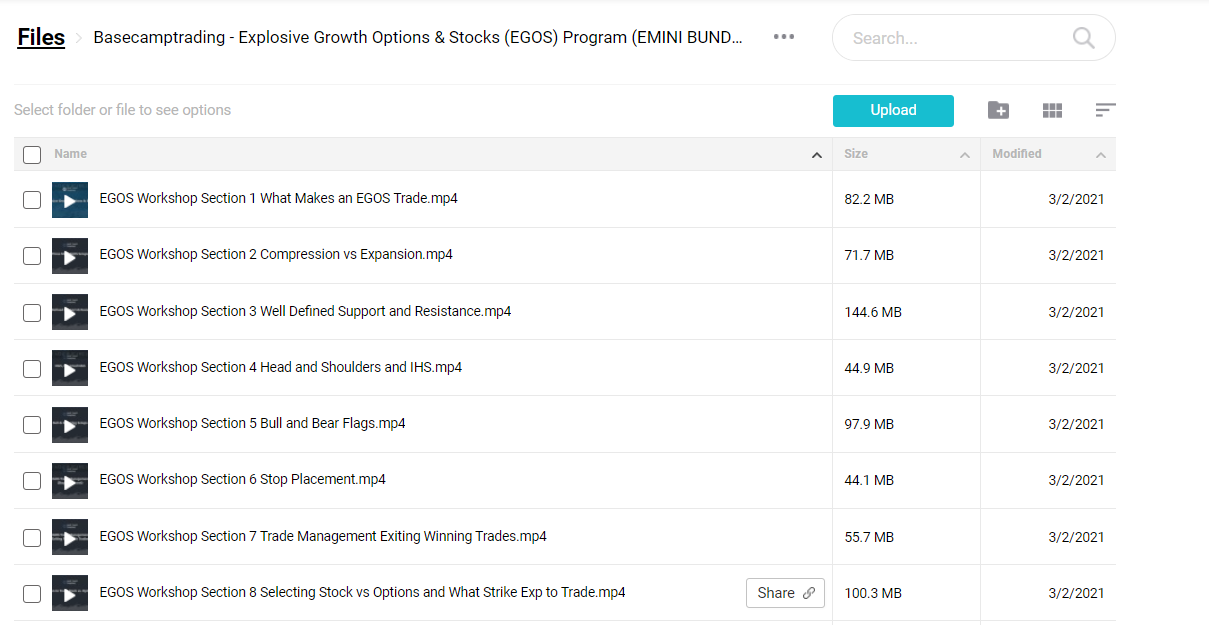The width and height of the screenshot is (1209, 625).
Task: Open EGOS Workshop Section 2 Compression vs Expansion.mp4
Action: 276,254
